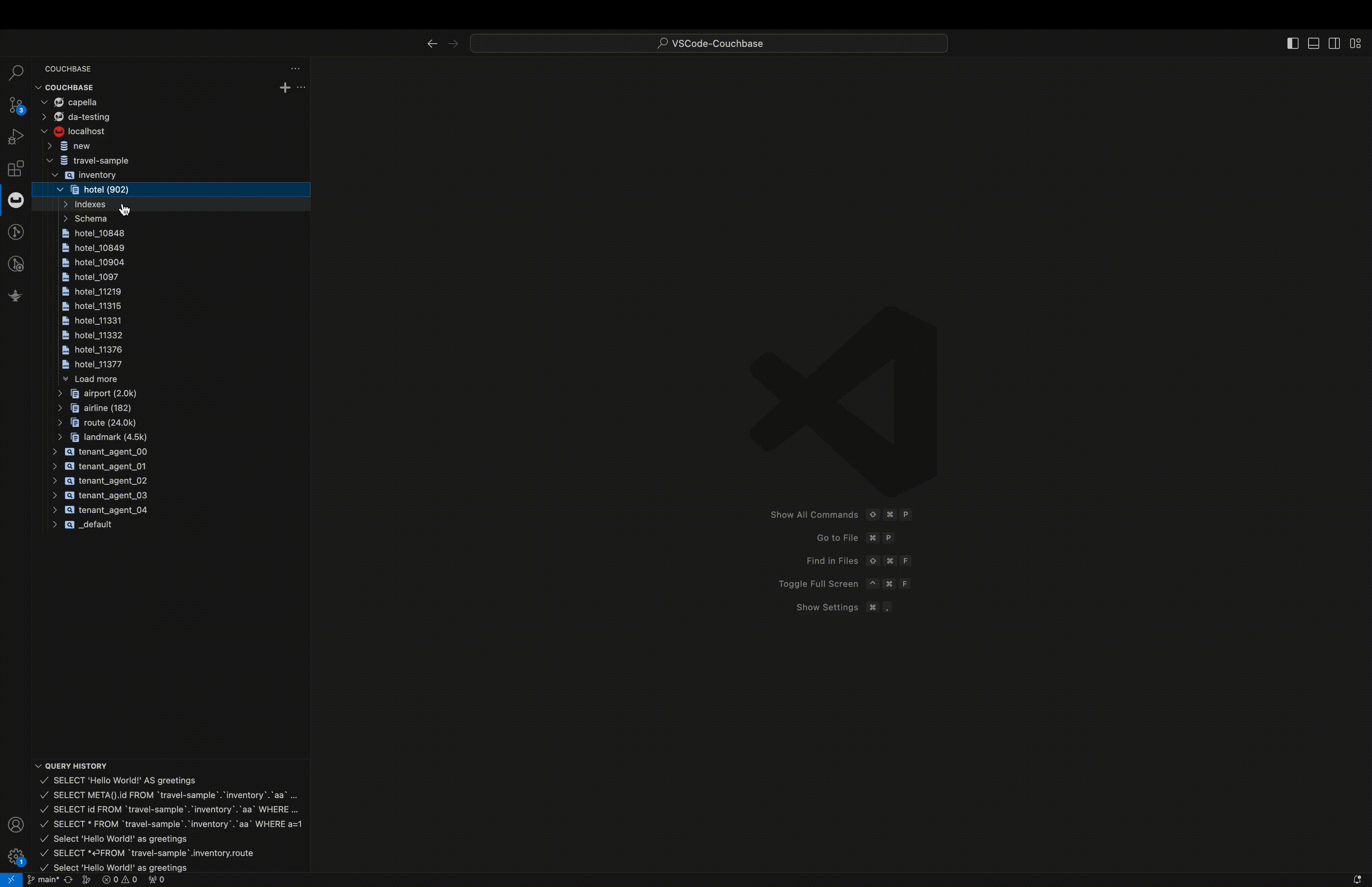Viewport: 1372px width, 887px height.
Task: Expand the Indexes node
Action: click(x=66, y=204)
